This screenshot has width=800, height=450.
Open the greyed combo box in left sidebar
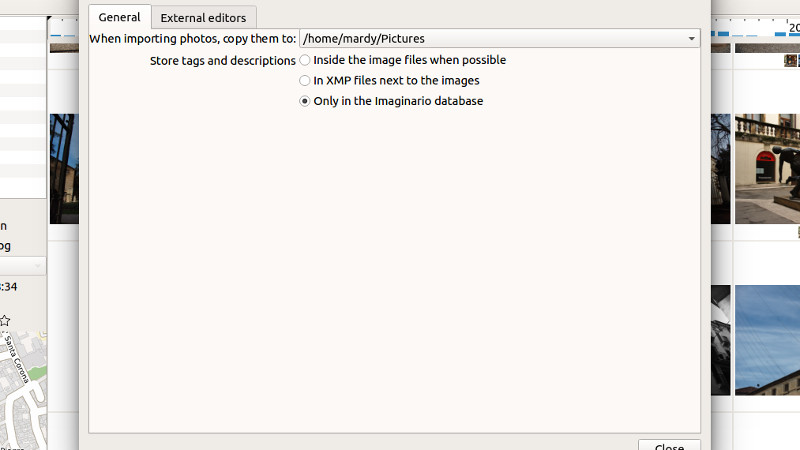22,266
